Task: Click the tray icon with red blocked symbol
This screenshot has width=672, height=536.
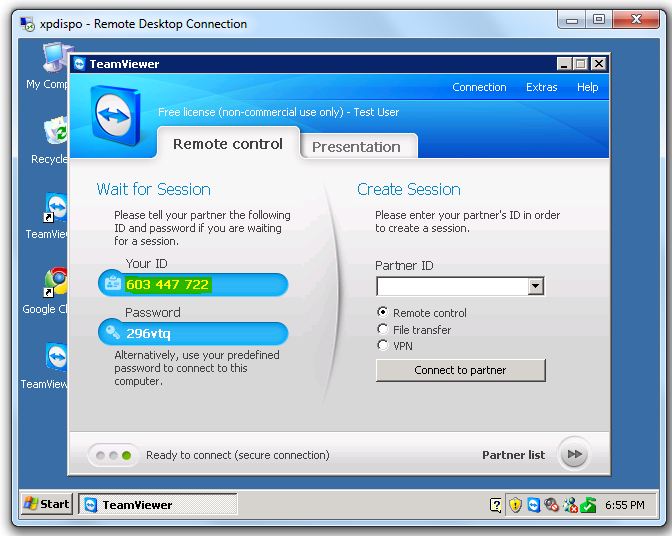Action: pyautogui.click(x=552, y=505)
